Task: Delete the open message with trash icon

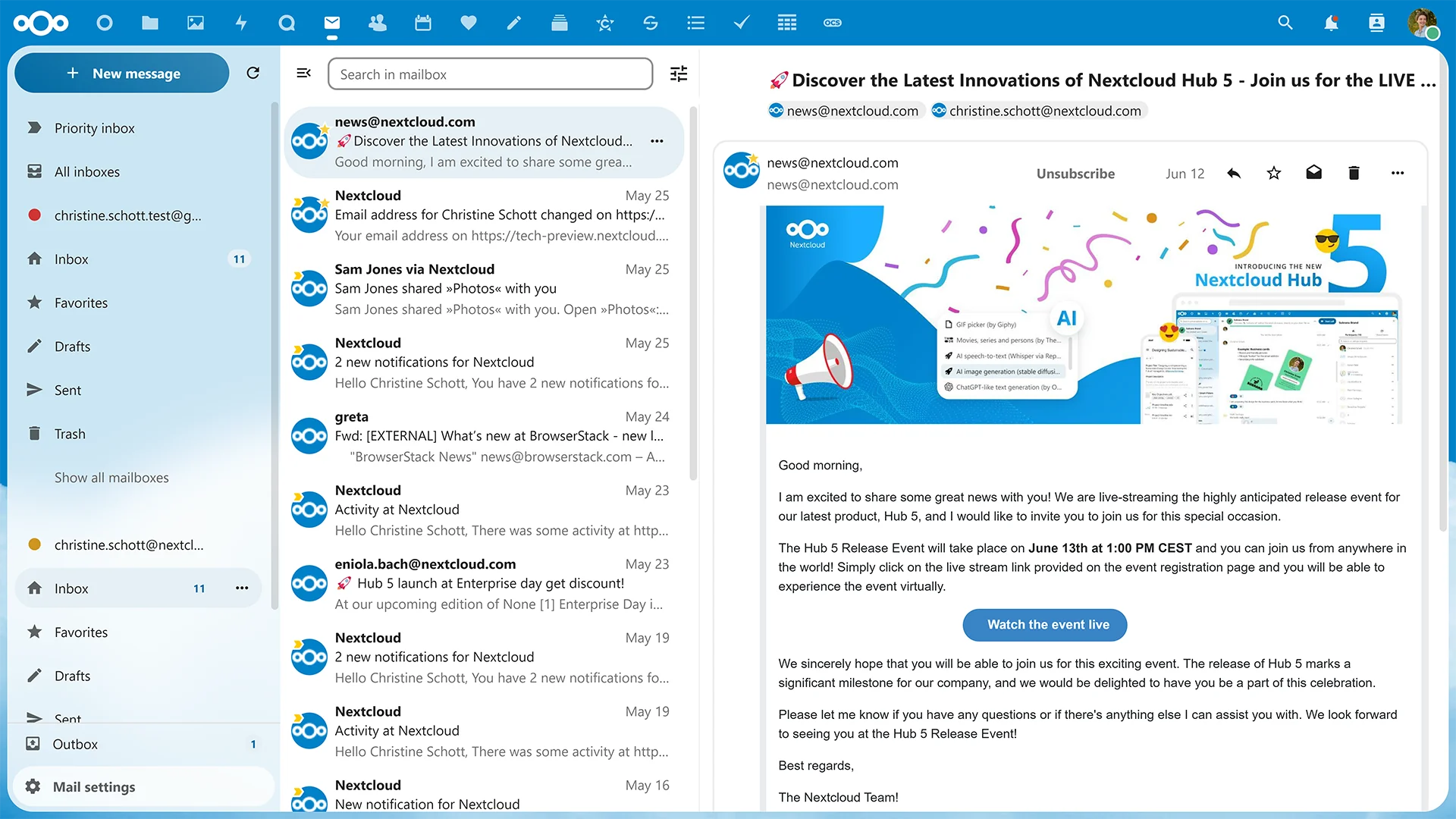Action: 1354,173
